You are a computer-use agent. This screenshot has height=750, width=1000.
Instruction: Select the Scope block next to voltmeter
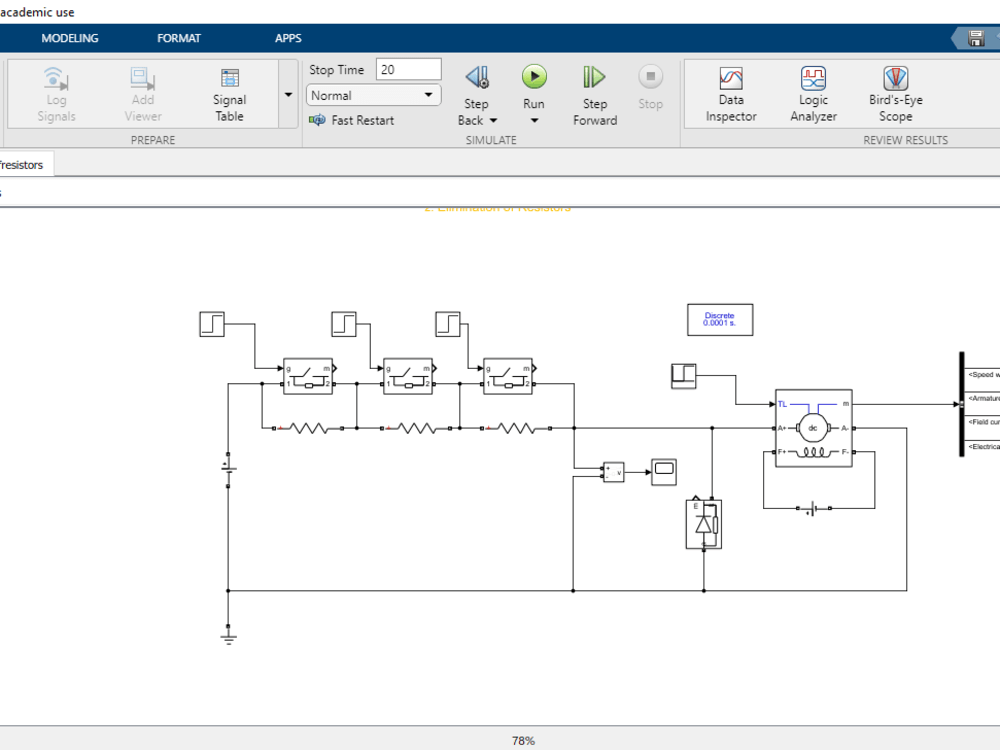pyautogui.click(x=663, y=472)
